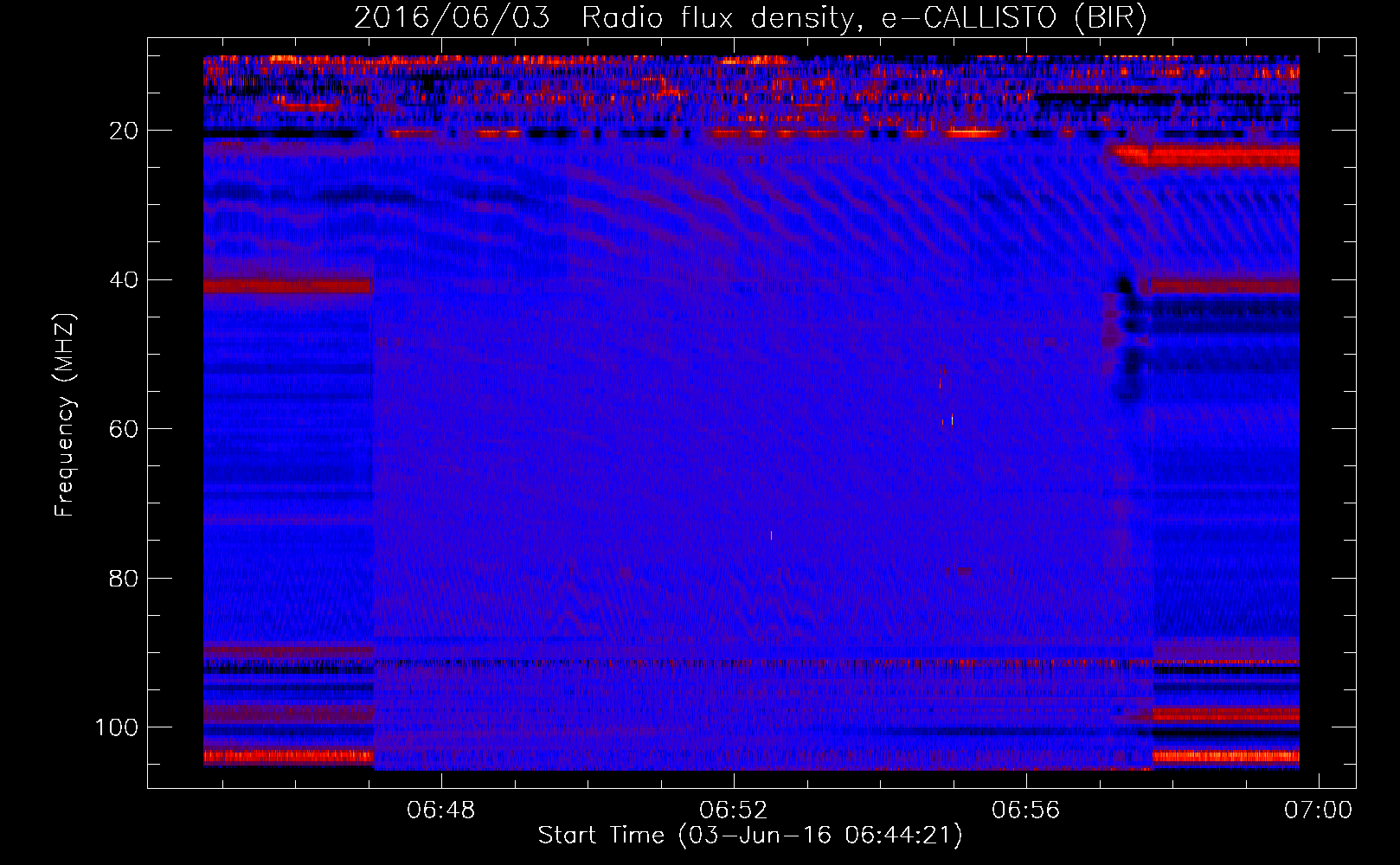Click the '80' frequency tick label
The image size is (1400, 865).
pos(124,578)
